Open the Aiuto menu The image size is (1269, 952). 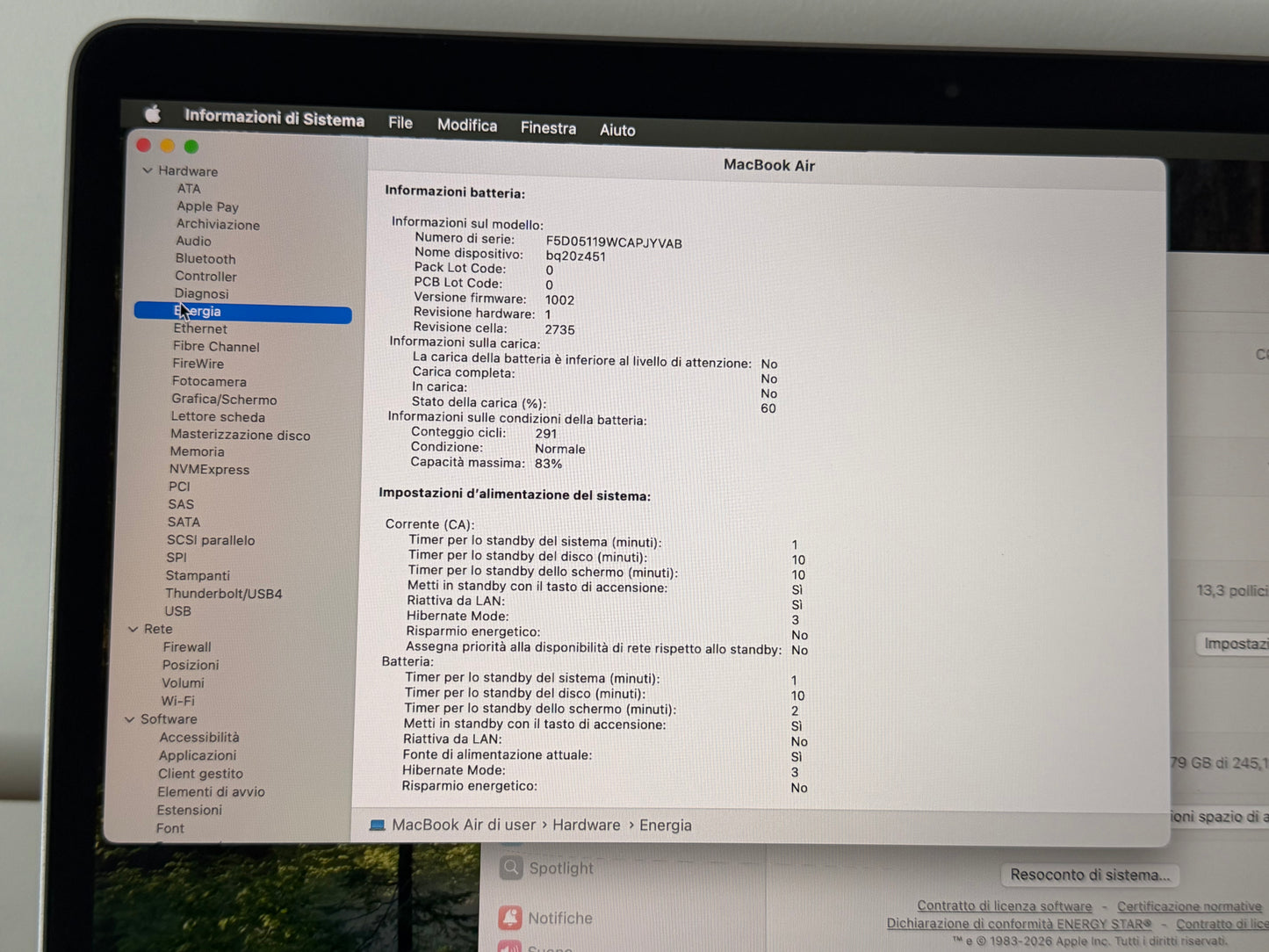coord(617,129)
